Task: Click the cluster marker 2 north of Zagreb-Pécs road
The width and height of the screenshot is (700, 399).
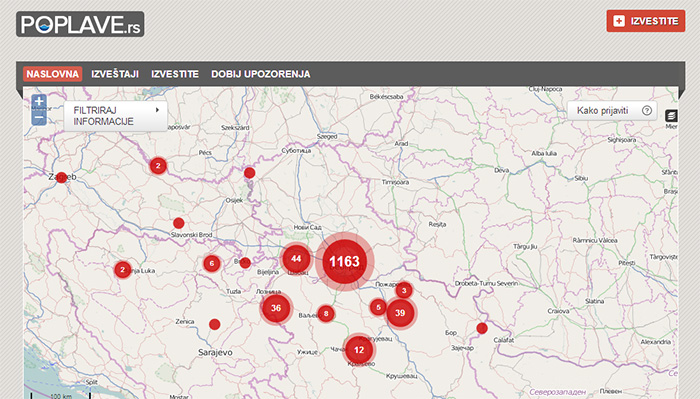Action: pos(158,166)
